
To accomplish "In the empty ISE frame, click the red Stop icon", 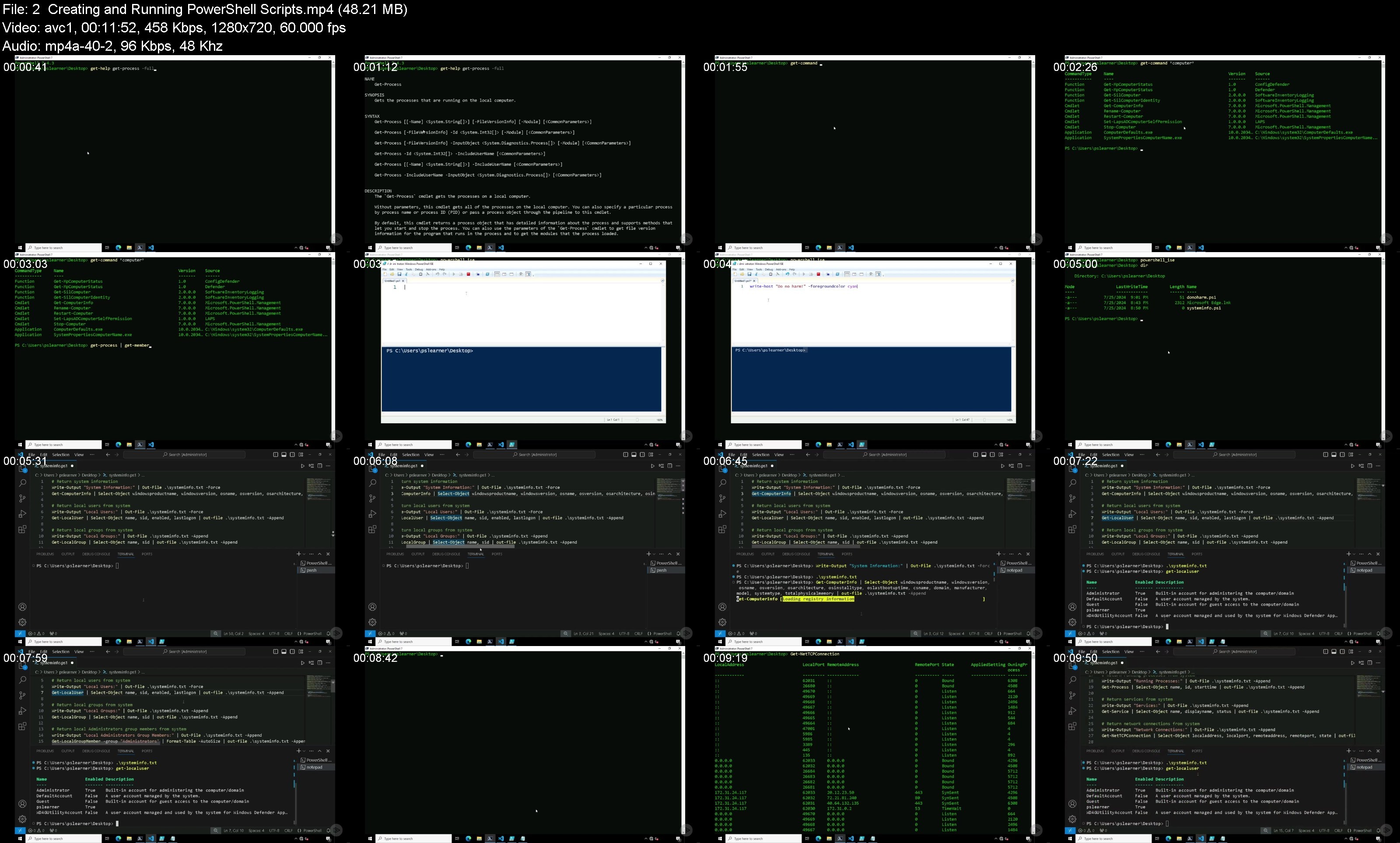I will (469, 274).
